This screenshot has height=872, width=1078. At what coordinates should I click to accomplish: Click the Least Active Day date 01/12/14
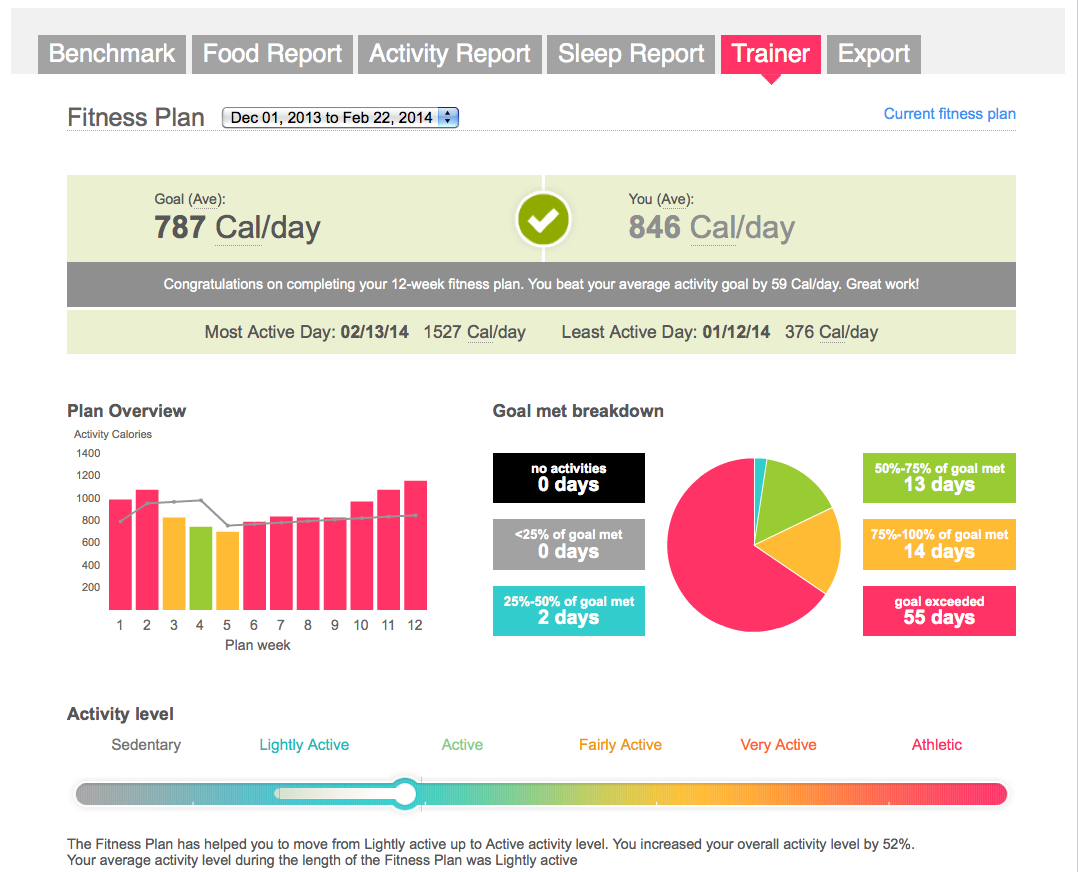[x=736, y=332]
